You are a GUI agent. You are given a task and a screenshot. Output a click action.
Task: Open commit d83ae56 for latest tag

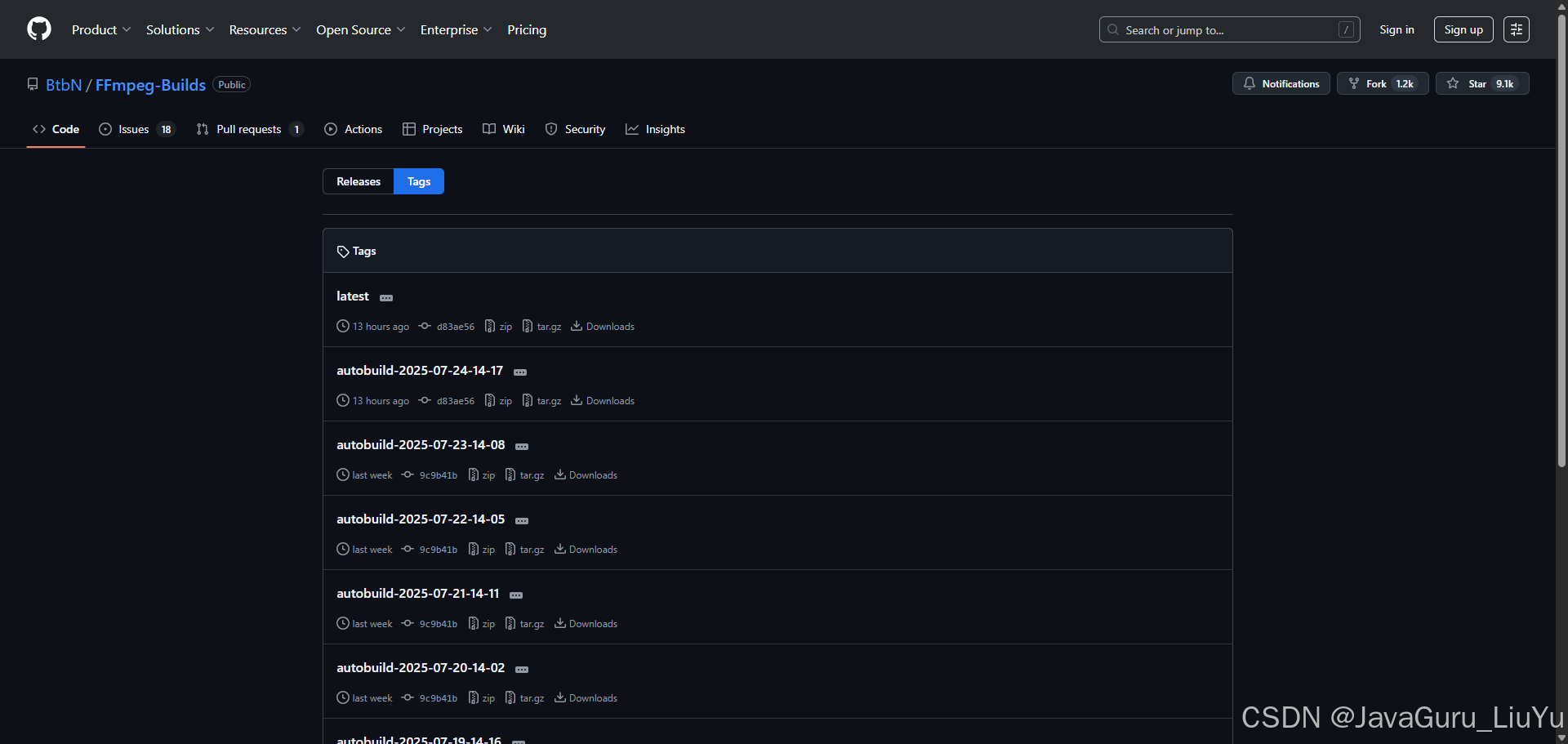point(447,327)
